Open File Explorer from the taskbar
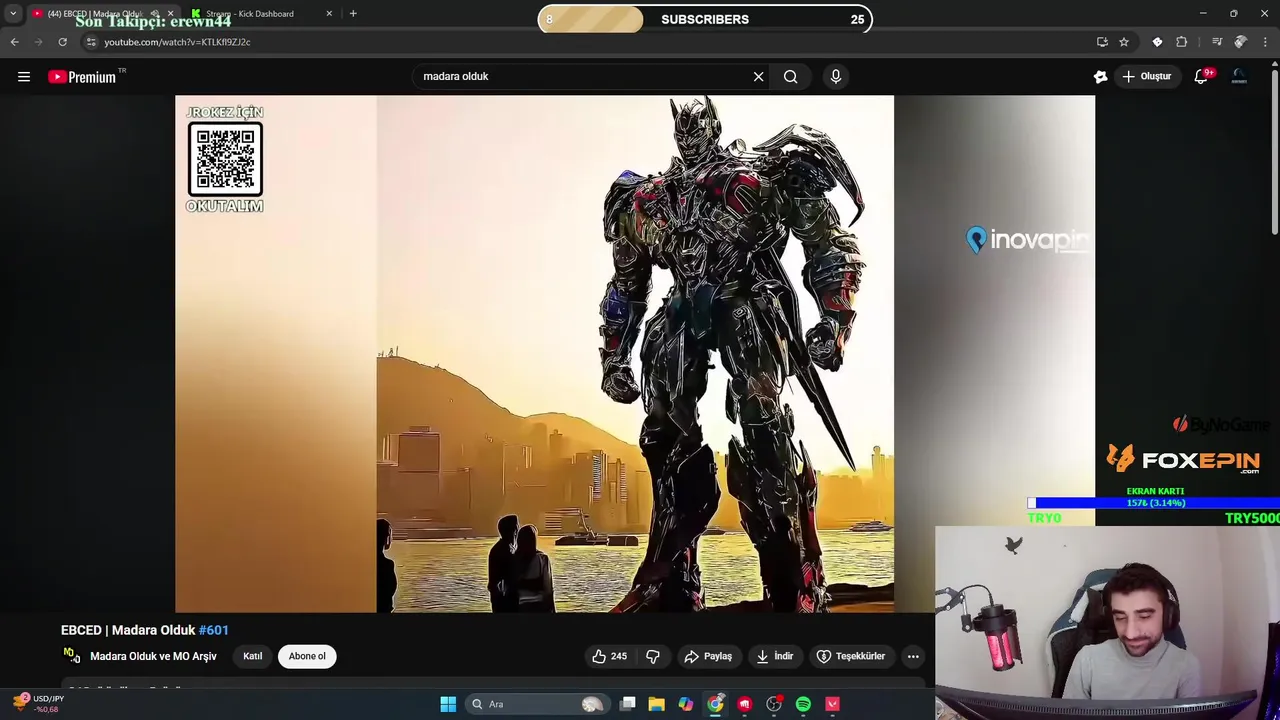 (x=656, y=704)
